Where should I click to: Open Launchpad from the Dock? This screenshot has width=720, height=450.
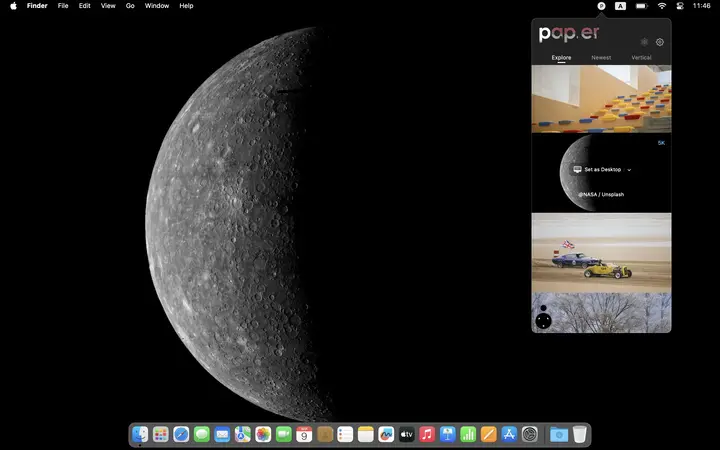161,434
